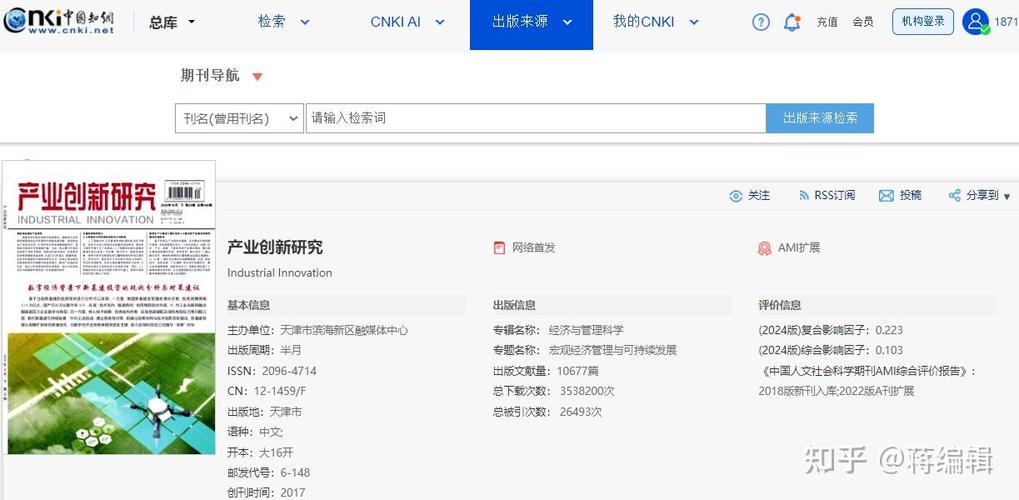Click the 分享到 share icon
The height and width of the screenshot is (500, 1019).
point(955,196)
